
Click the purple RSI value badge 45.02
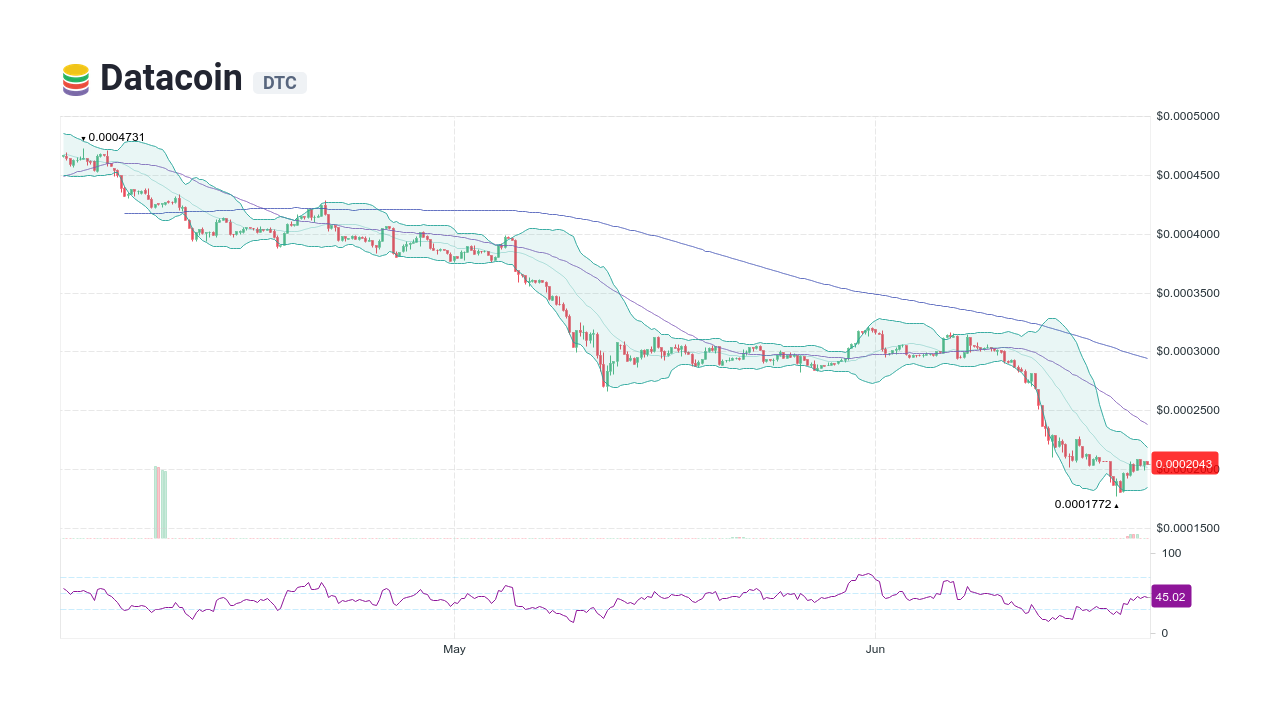click(1170, 596)
